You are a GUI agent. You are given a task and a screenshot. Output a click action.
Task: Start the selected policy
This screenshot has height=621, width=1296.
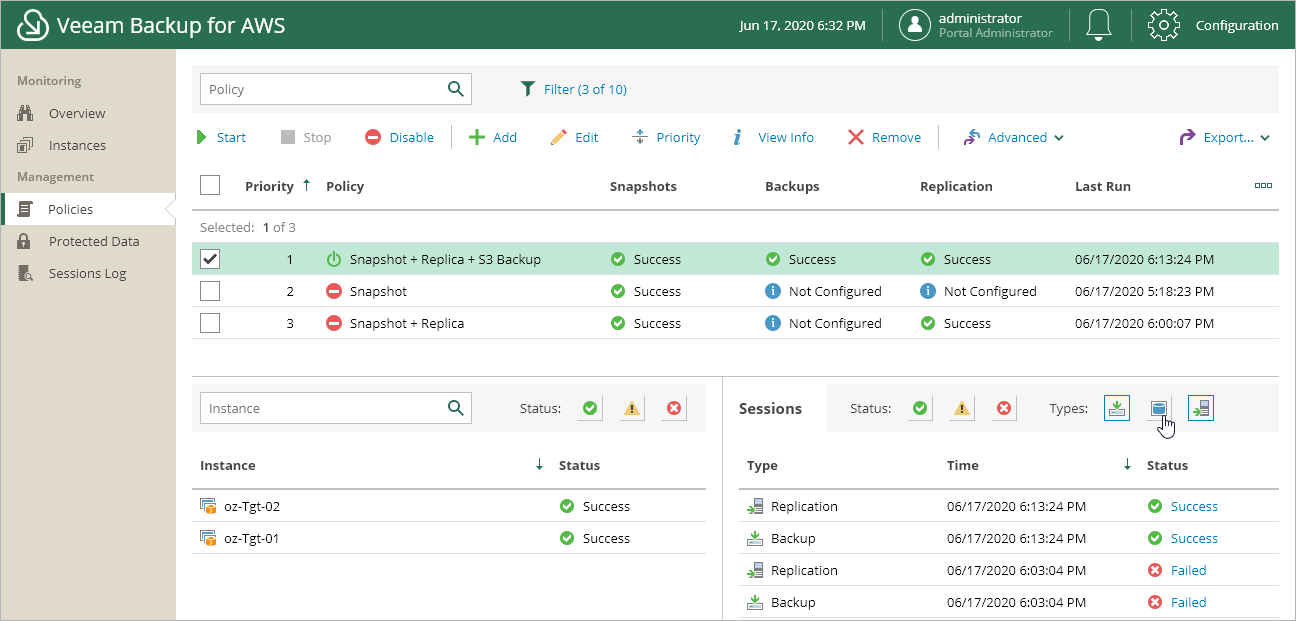click(221, 137)
